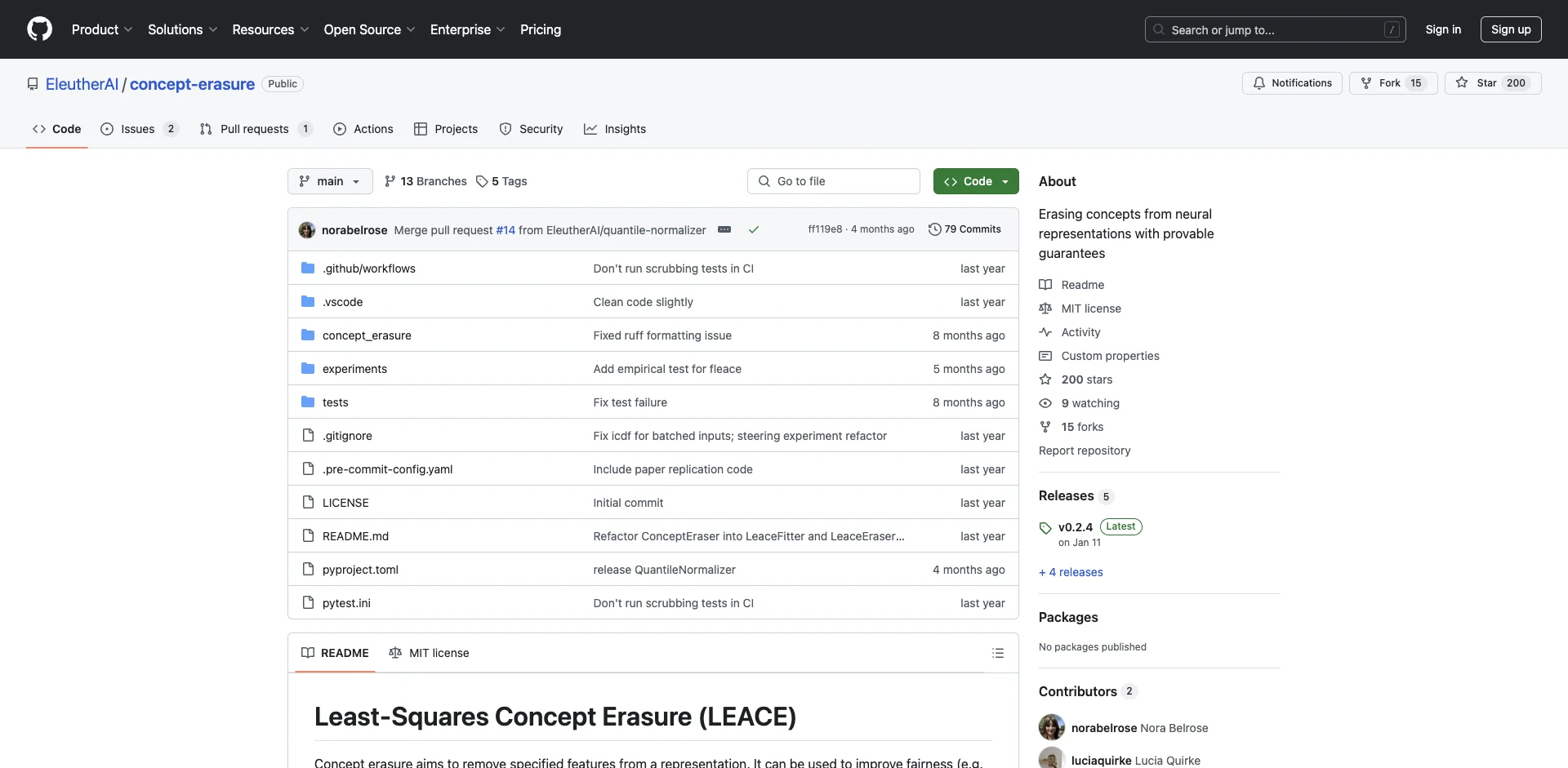Image resolution: width=1568 pixels, height=768 pixels.
Task: Open the LICENSE file
Action: 345,503
